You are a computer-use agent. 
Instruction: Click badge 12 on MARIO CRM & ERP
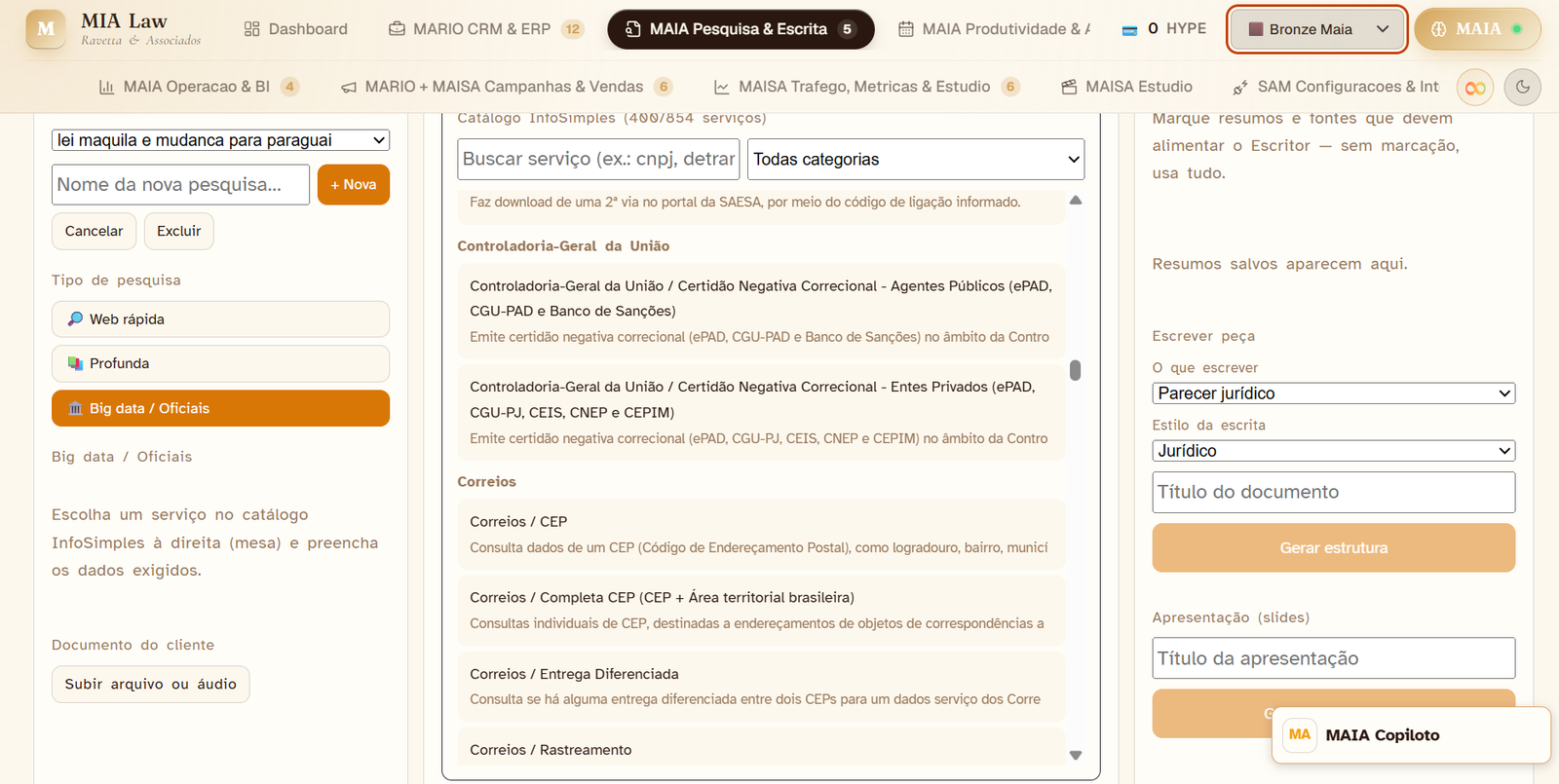[573, 29]
